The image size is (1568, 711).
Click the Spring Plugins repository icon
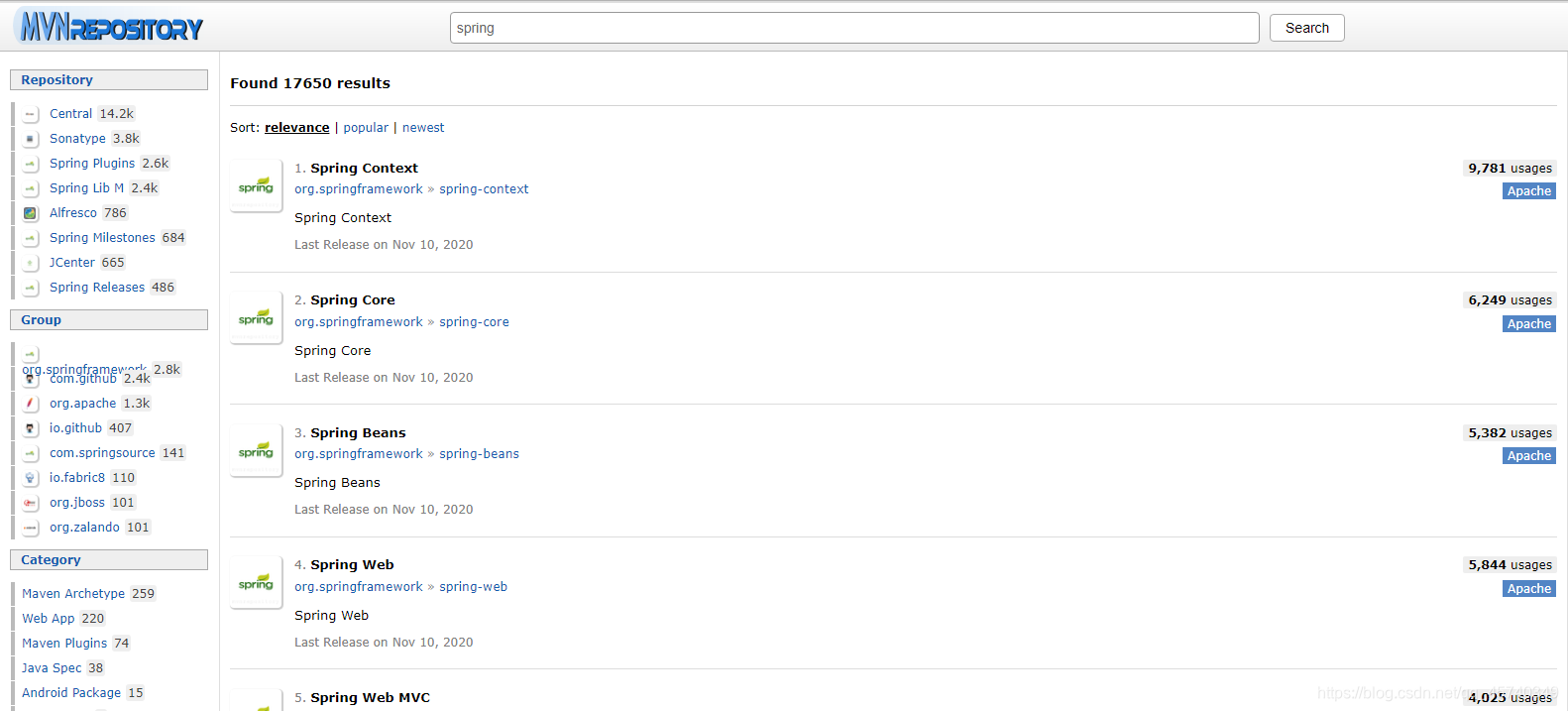coord(31,164)
